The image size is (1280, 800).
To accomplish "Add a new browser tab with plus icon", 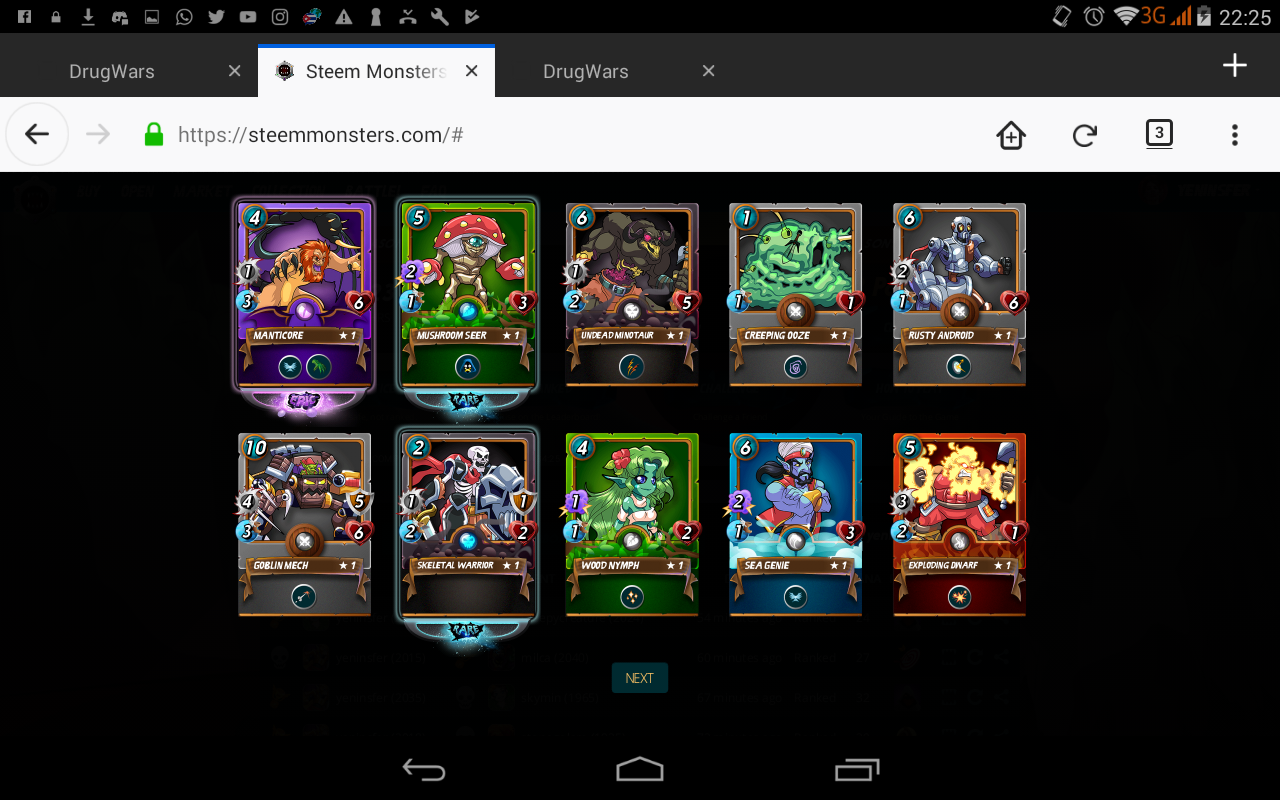I will click(1235, 66).
